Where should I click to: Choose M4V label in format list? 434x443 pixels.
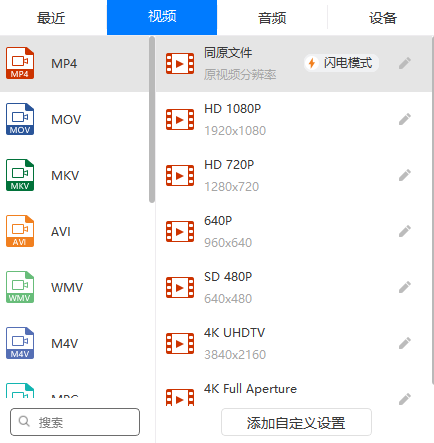[64, 343]
